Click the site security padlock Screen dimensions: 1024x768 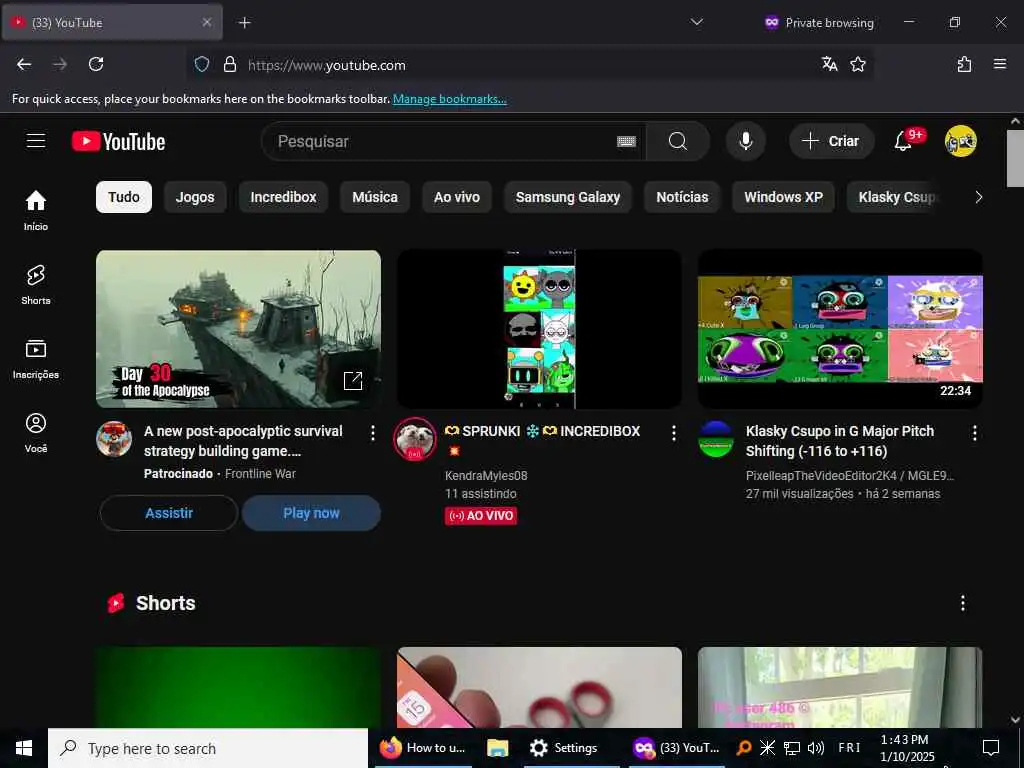(x=229, y=65)
